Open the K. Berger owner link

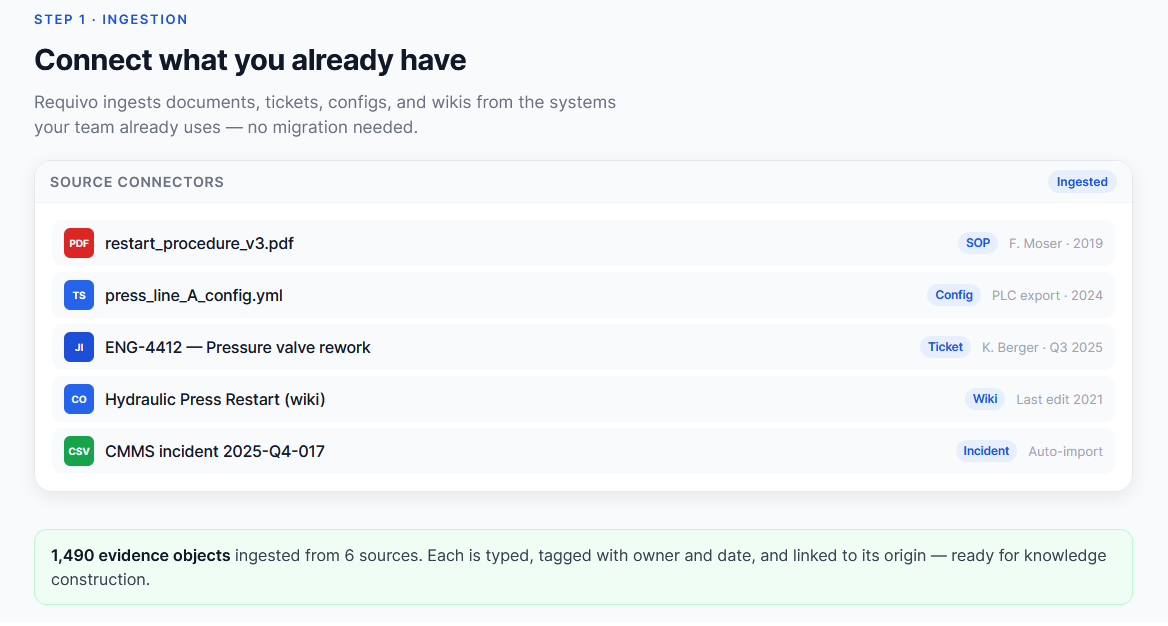click(1009, 347)
